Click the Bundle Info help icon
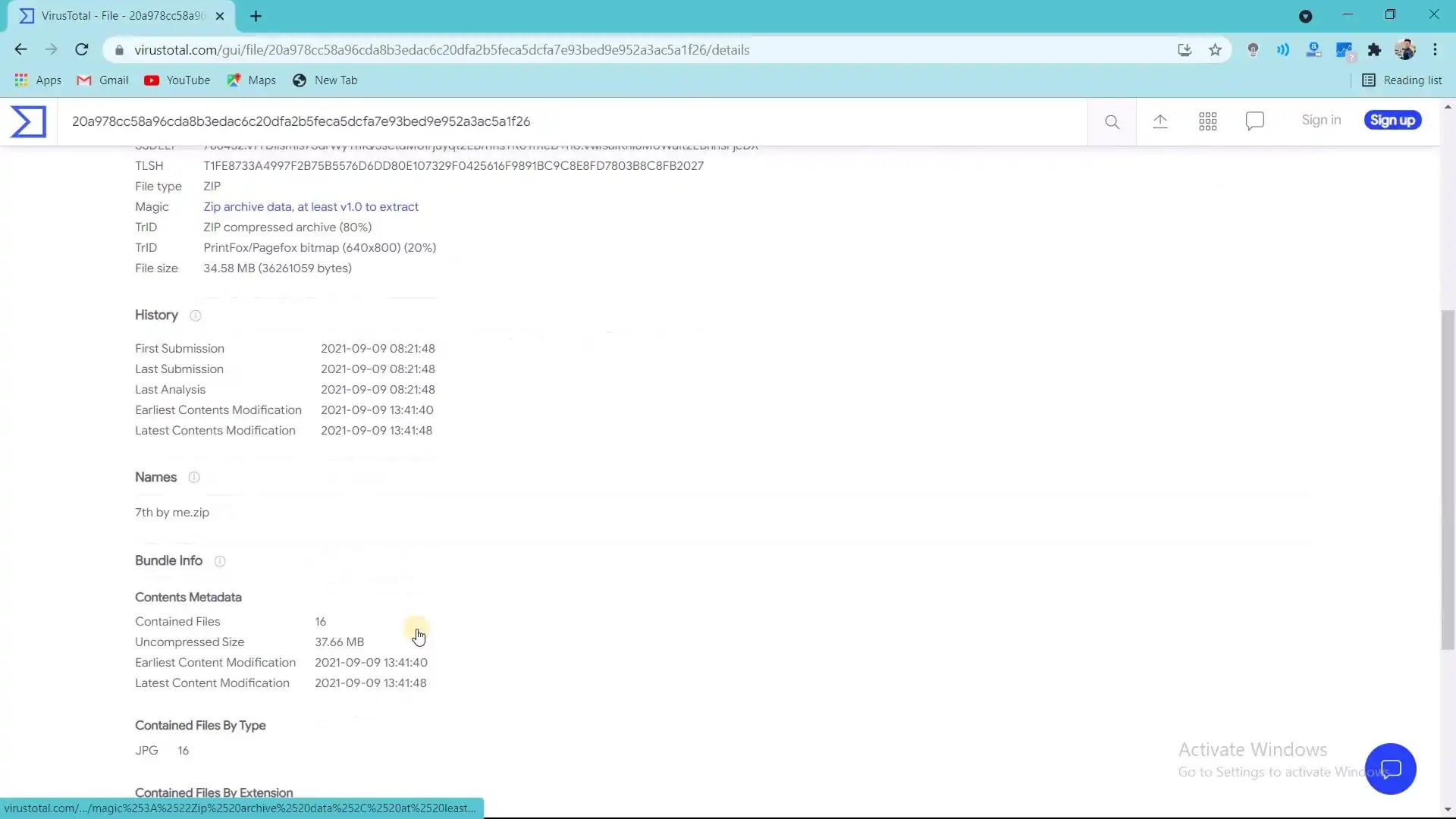The height and width of the screenshot is (819, 1456). click(x=220, y=561)
